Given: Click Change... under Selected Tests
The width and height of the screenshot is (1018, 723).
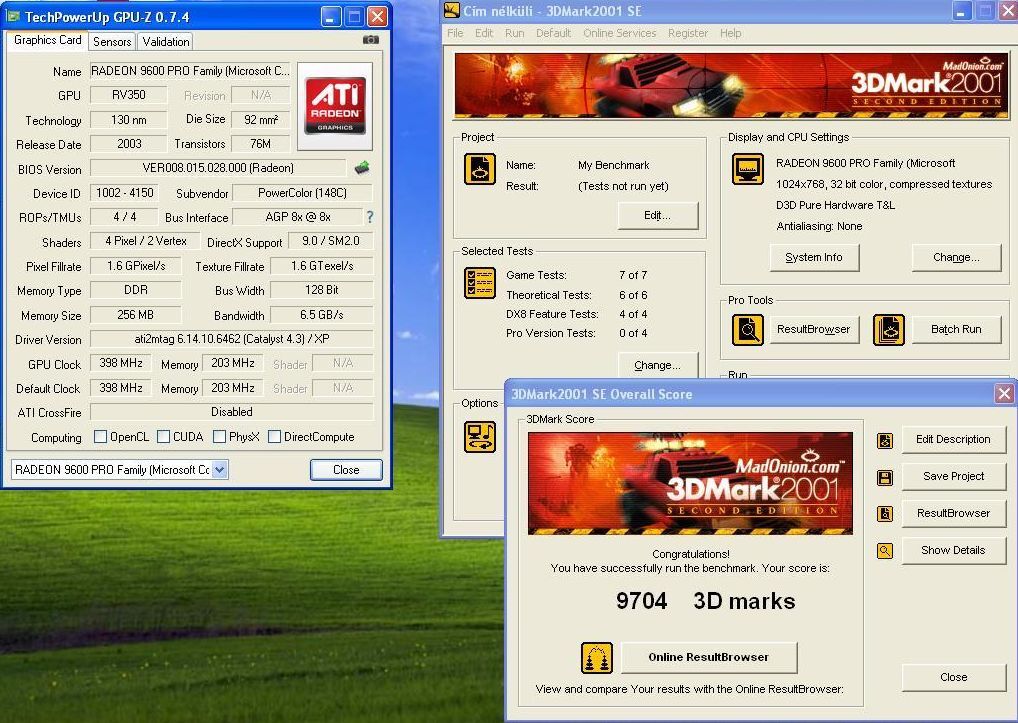Looking at the screenshot, I should pyautogui.click(x=658, y=365).
